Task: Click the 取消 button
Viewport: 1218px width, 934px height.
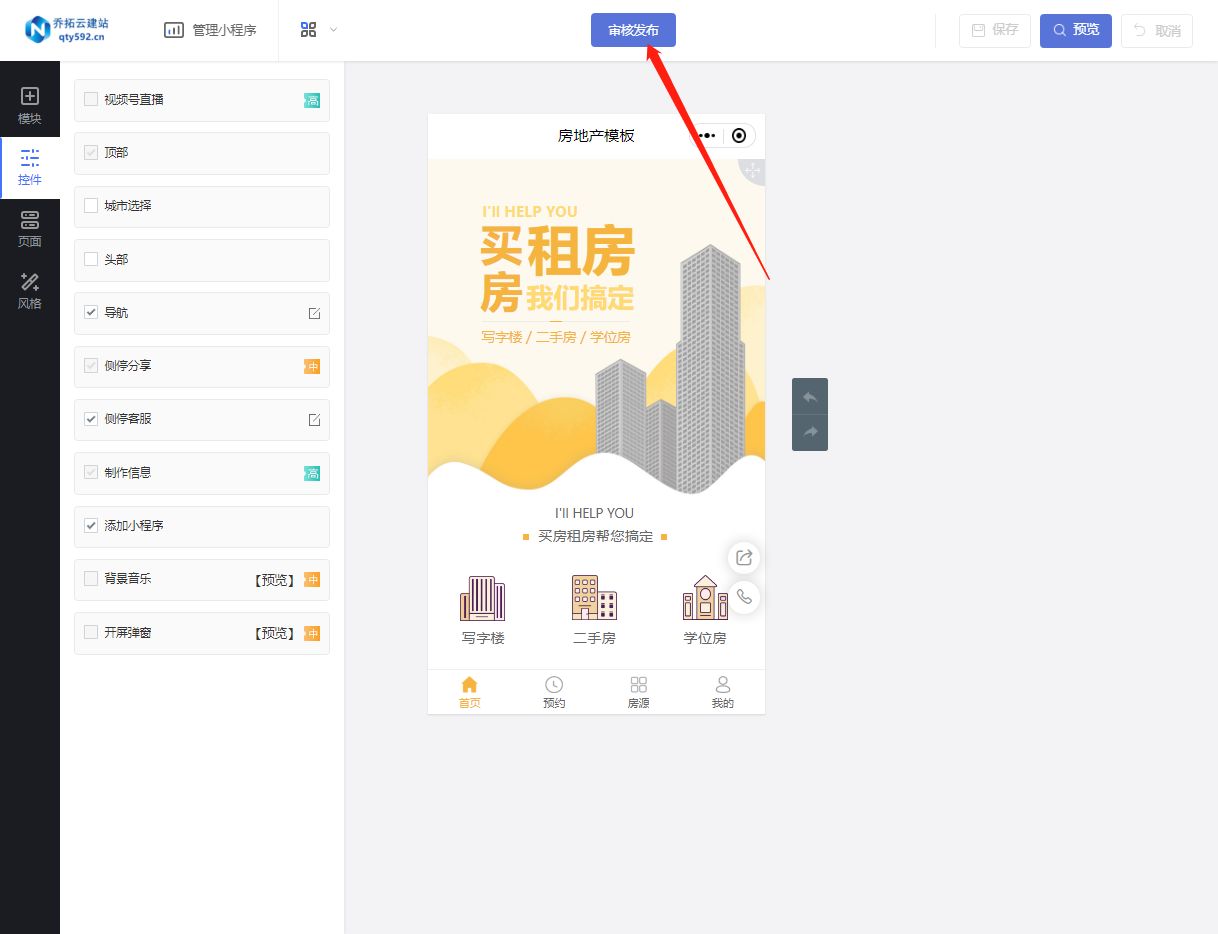Action: 1157,30
